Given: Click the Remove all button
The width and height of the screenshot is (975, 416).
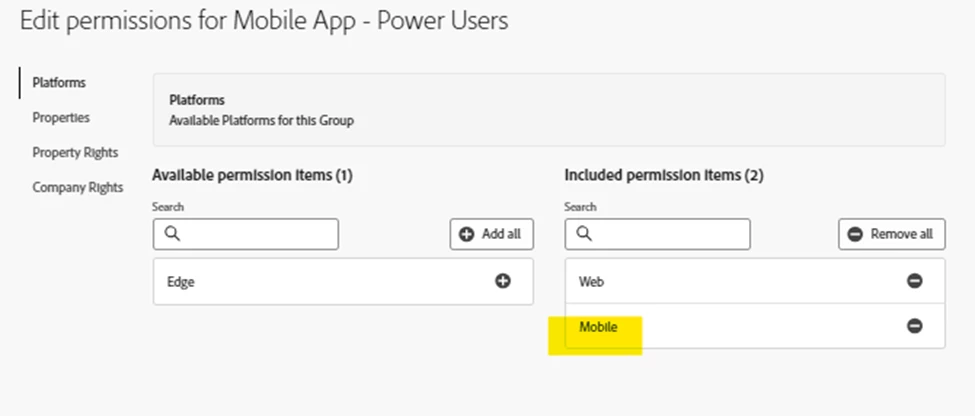Looking at the screenshot, I should point(892,234).
